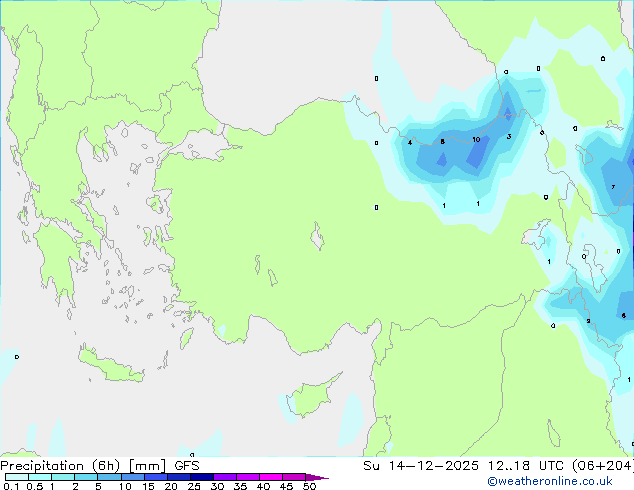The height and width of the screenshot is (490, 634).
Task: Click the 40–45 mm magenta legend swatch
Action: coord(271,477)
